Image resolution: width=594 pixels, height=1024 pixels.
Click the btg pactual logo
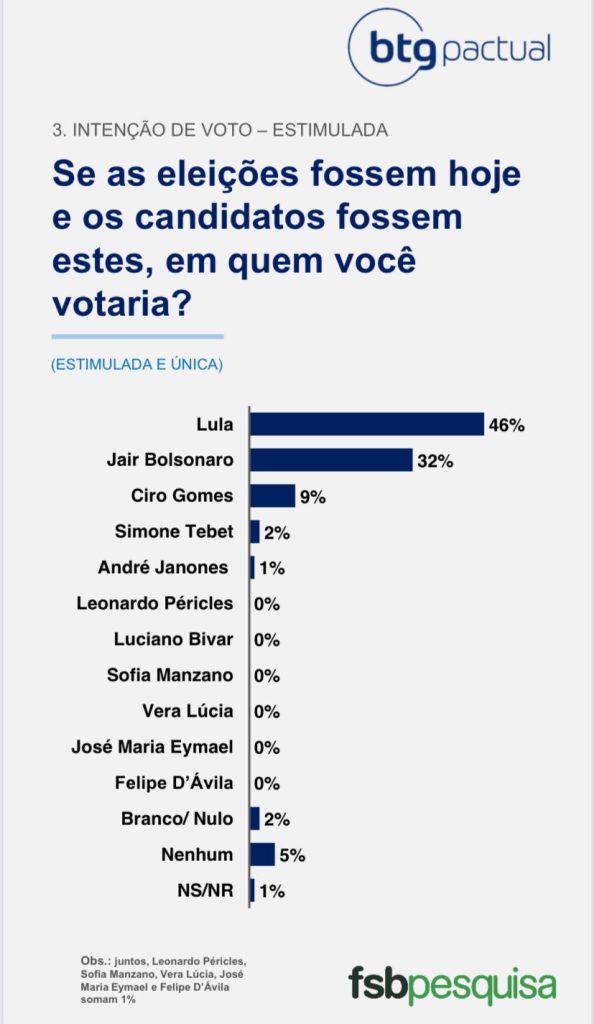coord(450,47)
